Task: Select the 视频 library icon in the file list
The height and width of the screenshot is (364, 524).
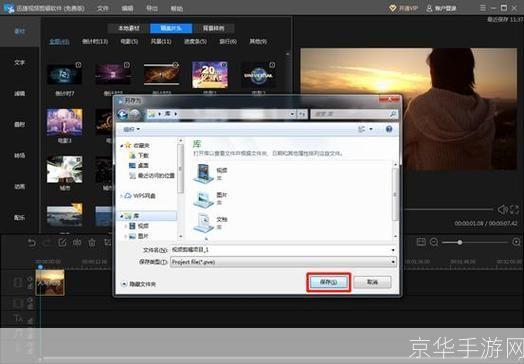Action: (204, 173)
